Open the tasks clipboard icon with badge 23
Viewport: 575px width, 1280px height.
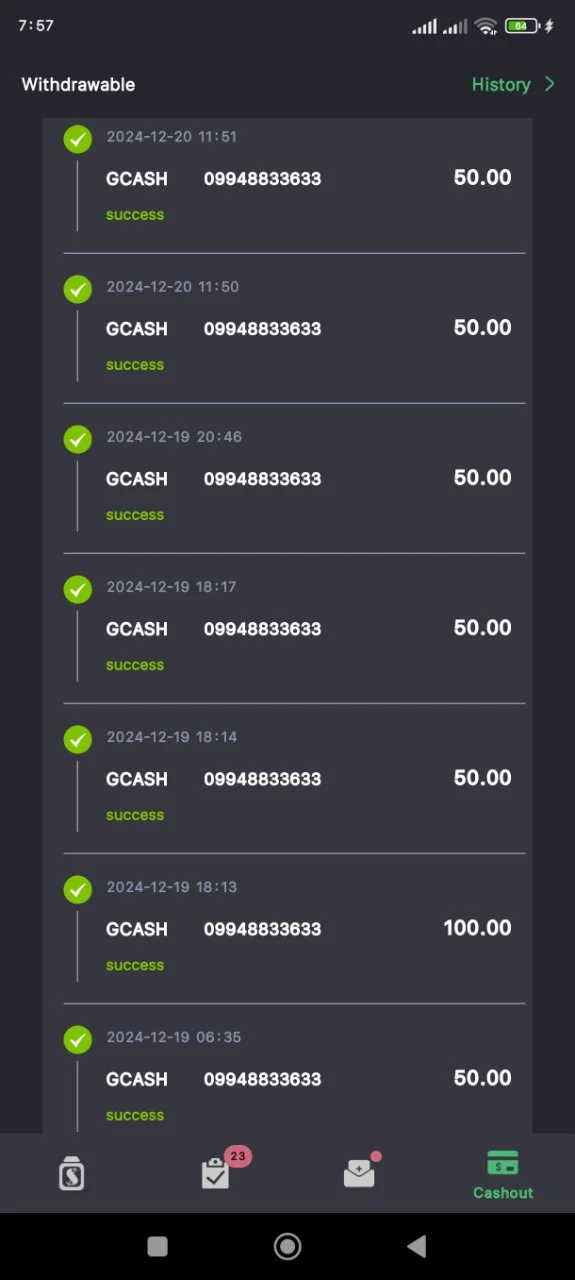(x=217, y=1172)
